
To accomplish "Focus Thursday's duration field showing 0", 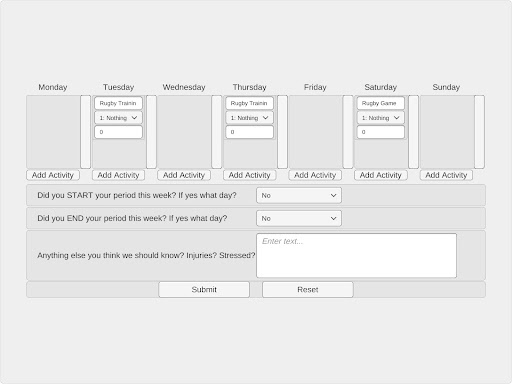I will [249, 132].
